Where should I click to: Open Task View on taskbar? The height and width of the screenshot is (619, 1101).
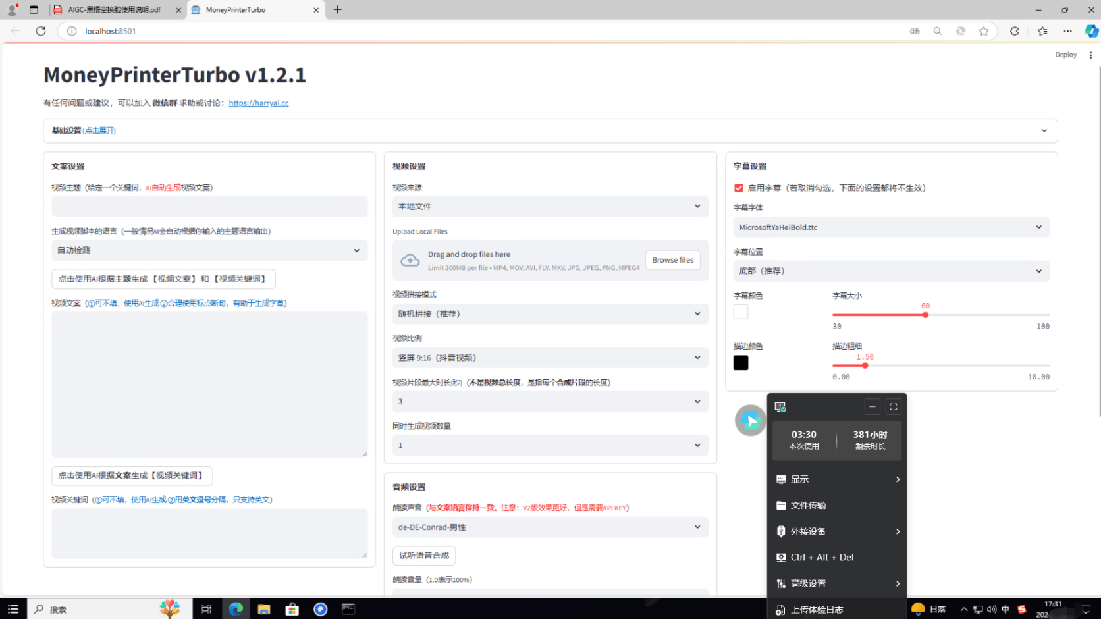(206, 609)
